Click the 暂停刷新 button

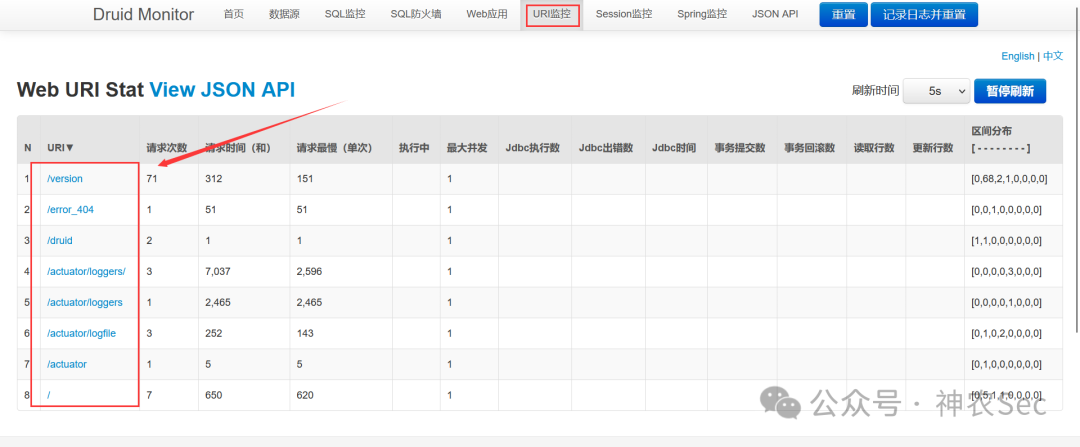pos(1010,91)
